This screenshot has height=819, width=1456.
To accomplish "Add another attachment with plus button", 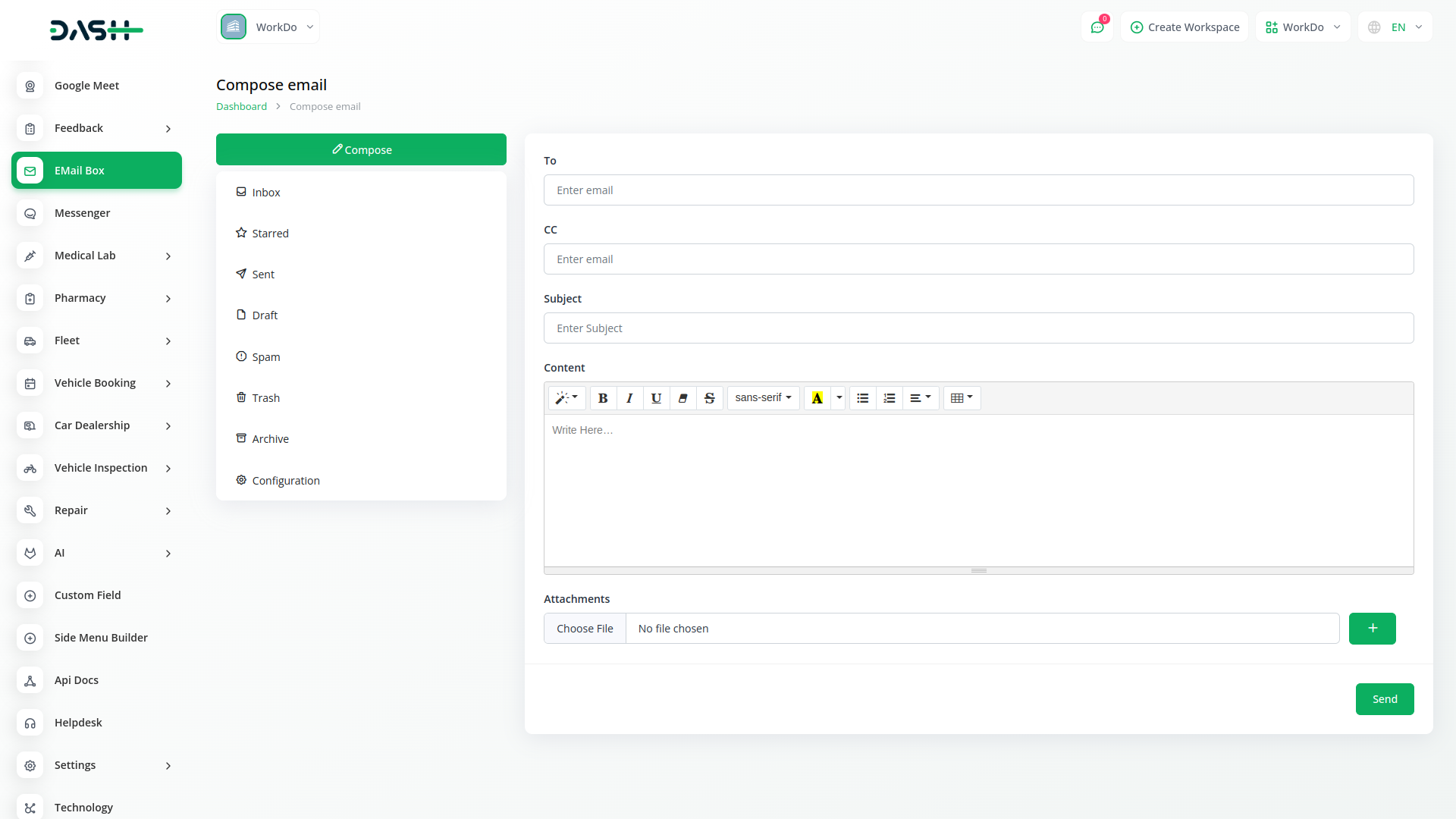I will pos(1372,629).
